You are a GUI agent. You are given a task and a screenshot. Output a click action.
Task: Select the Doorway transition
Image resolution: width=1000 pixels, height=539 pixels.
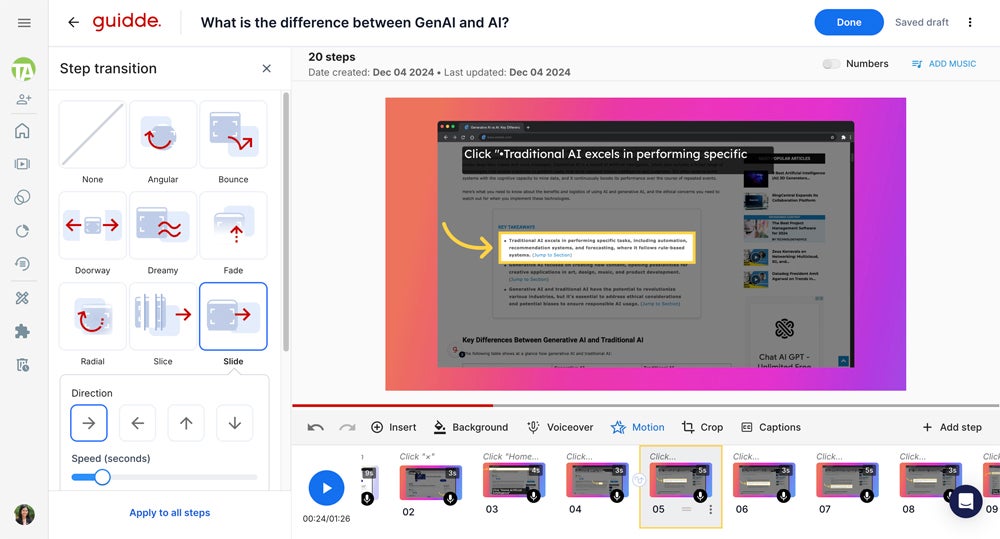[92, 225]
